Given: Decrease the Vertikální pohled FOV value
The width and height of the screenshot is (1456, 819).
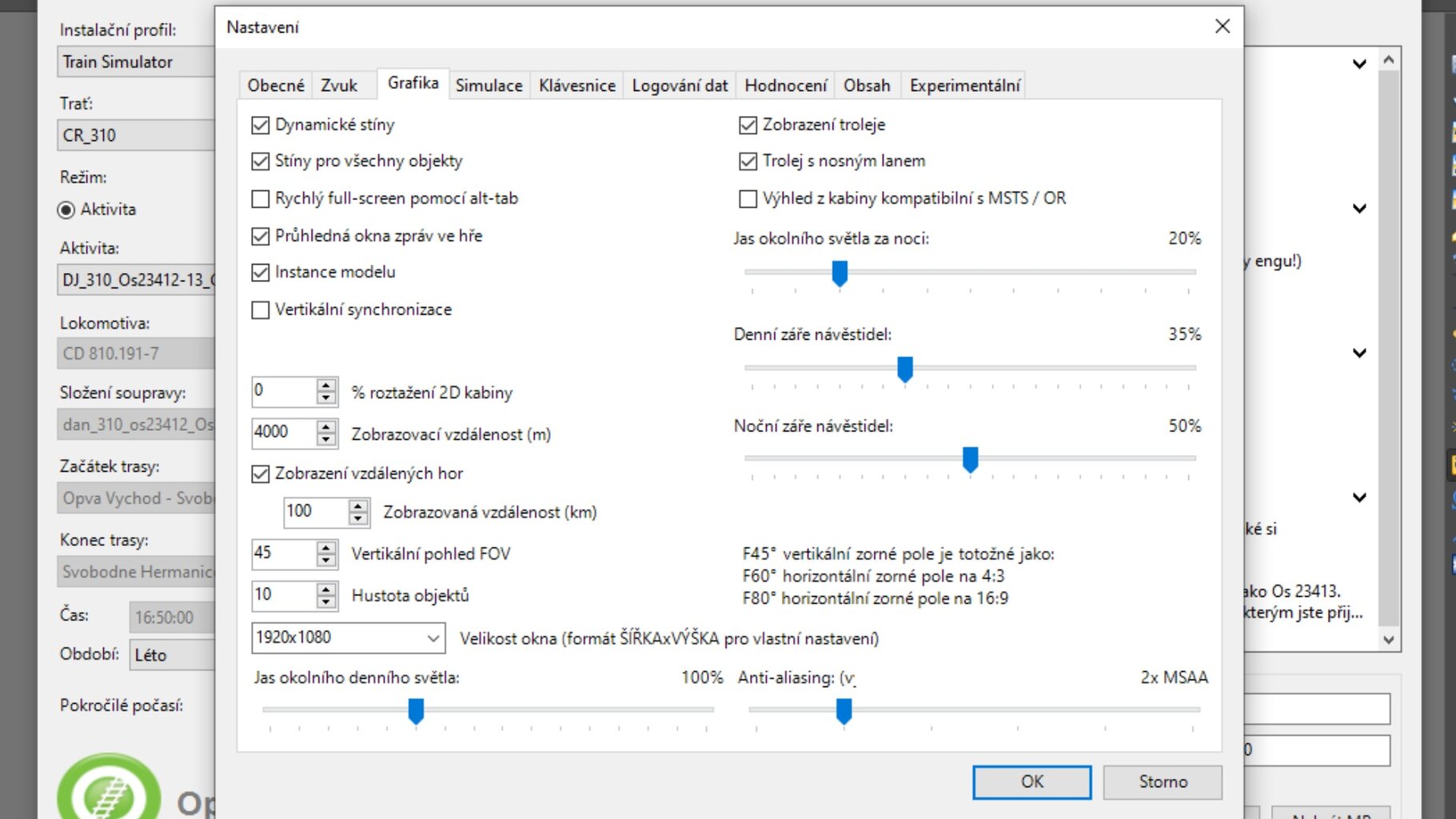Looking at the screenshot, I should (325, 560).
